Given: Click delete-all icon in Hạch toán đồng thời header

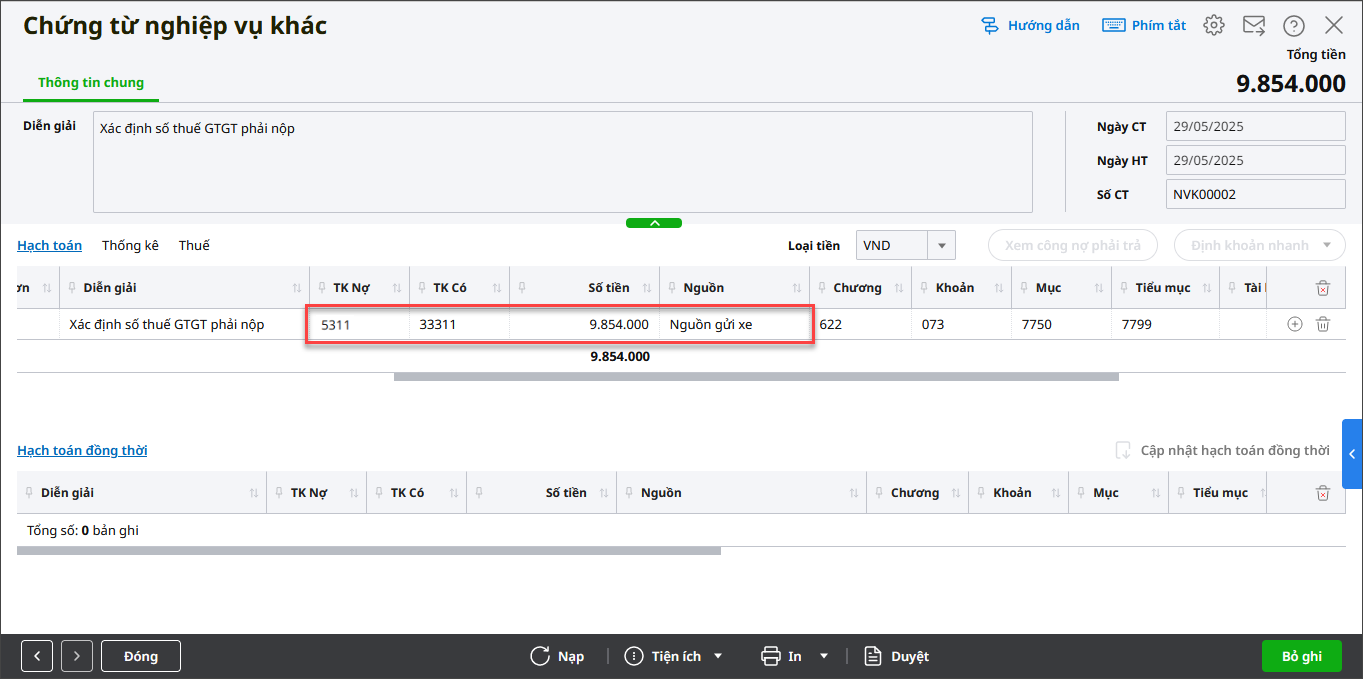Looking at the screenshot, I should point(1323,493).
